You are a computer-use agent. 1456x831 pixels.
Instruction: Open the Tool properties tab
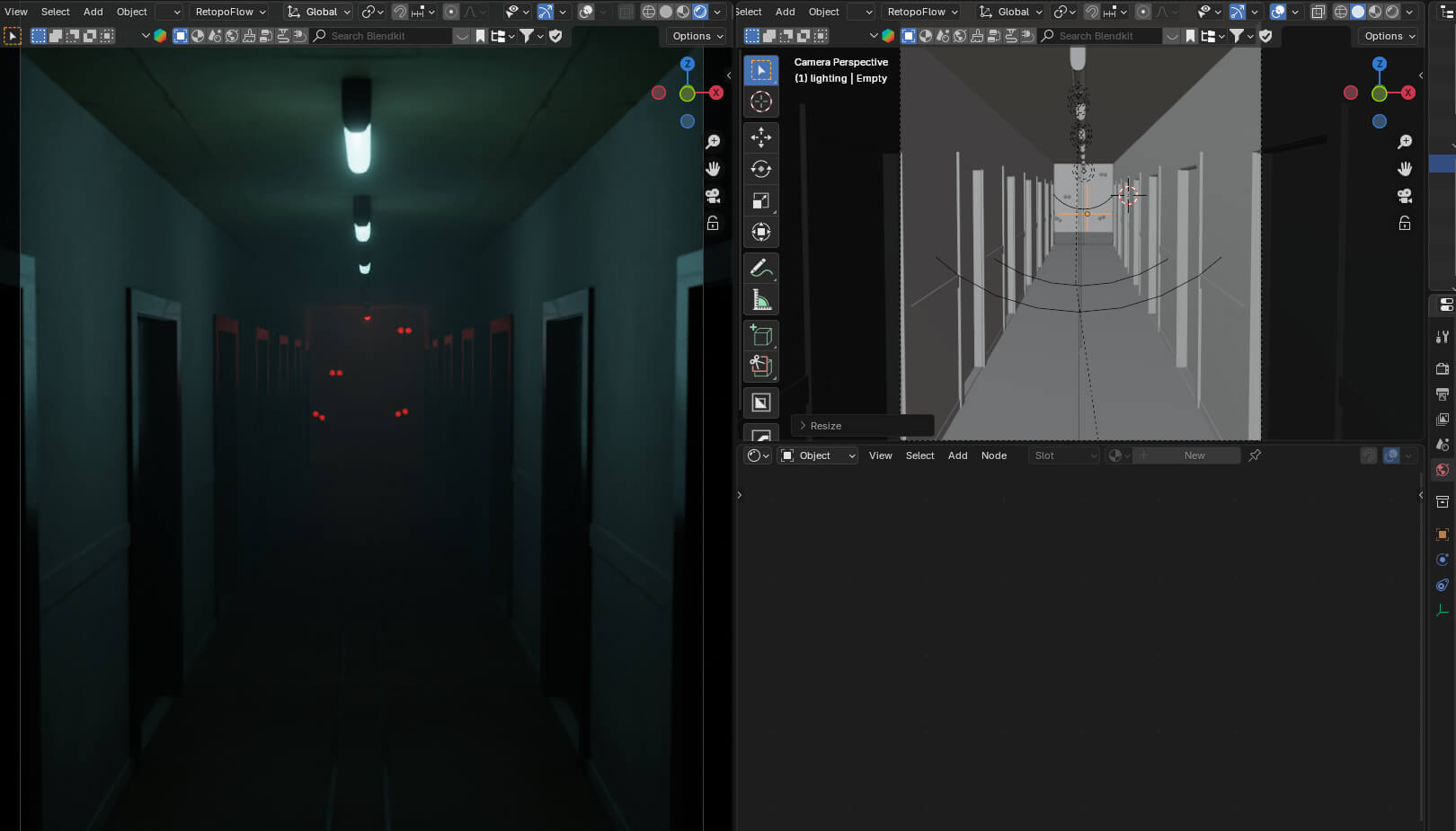[1443, 337]
